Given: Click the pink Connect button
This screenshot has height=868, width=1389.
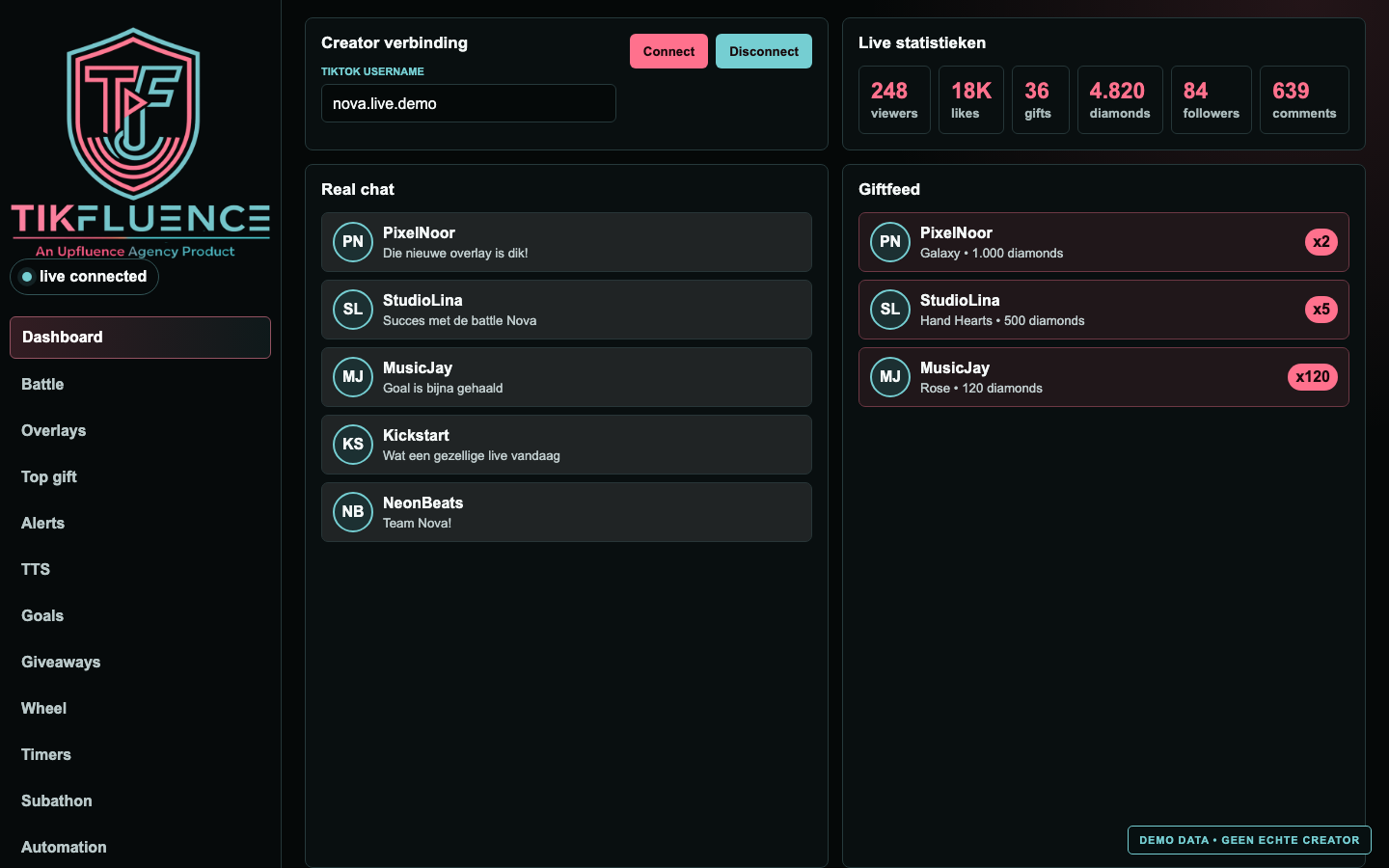Looking at the screenshot, I should pos(668,51).
